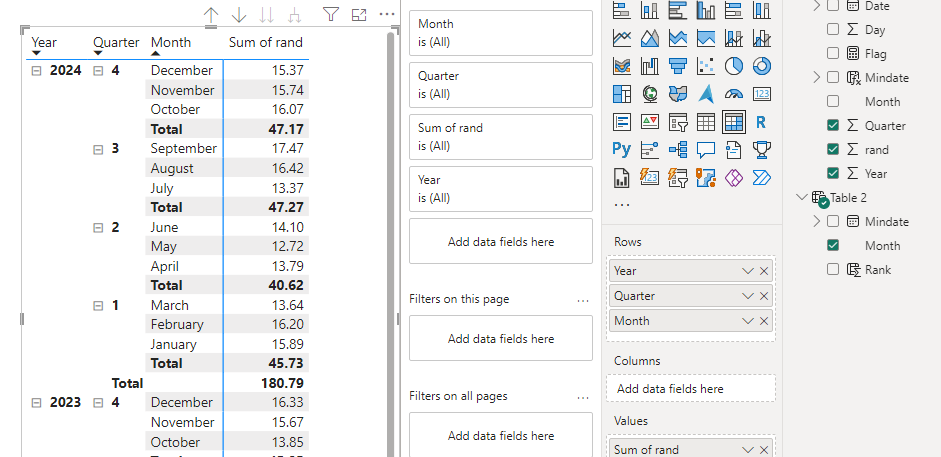Viewport: 941px width, 457px height.
Task: Check Mindate checkbox under Table 2
Action: tap(833, 221)
